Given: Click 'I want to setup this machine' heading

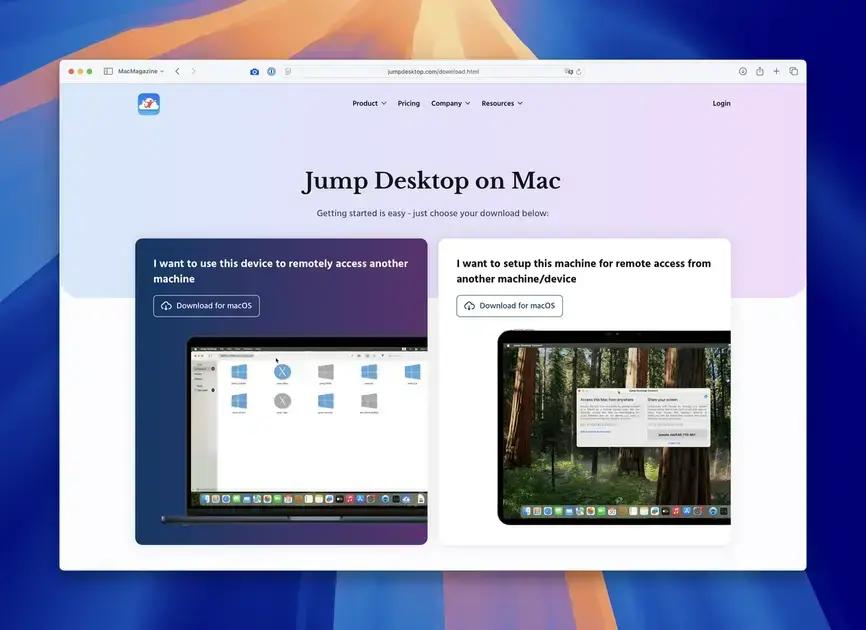Looking at the screenshot, I should 584,271.
